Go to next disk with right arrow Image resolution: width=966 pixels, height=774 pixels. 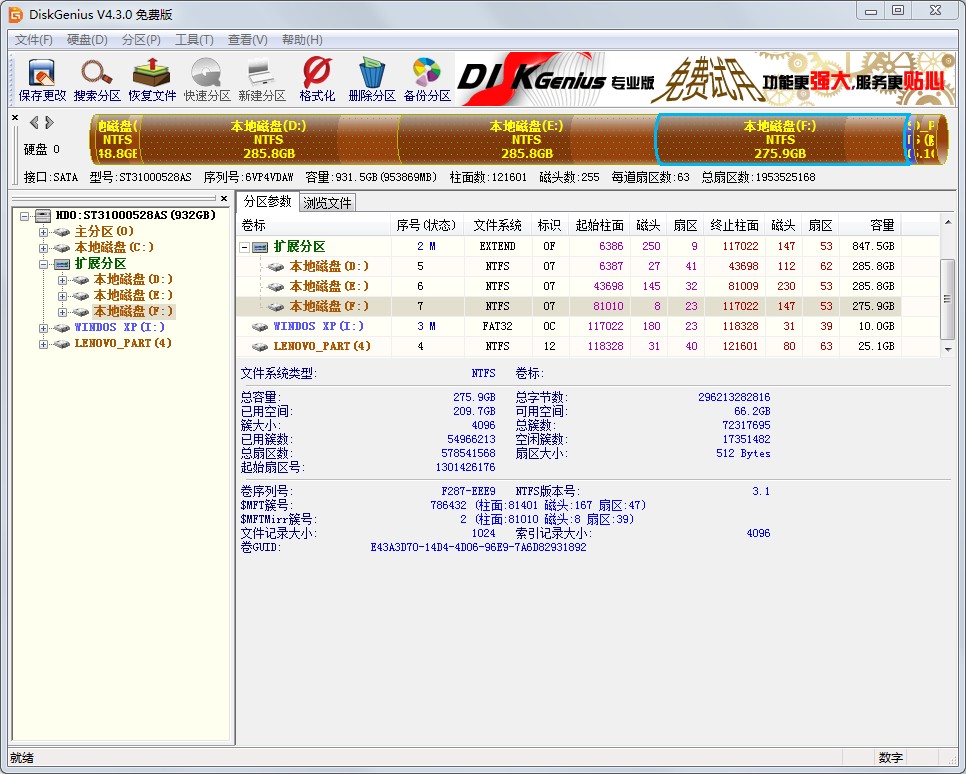tap(49, 123)
